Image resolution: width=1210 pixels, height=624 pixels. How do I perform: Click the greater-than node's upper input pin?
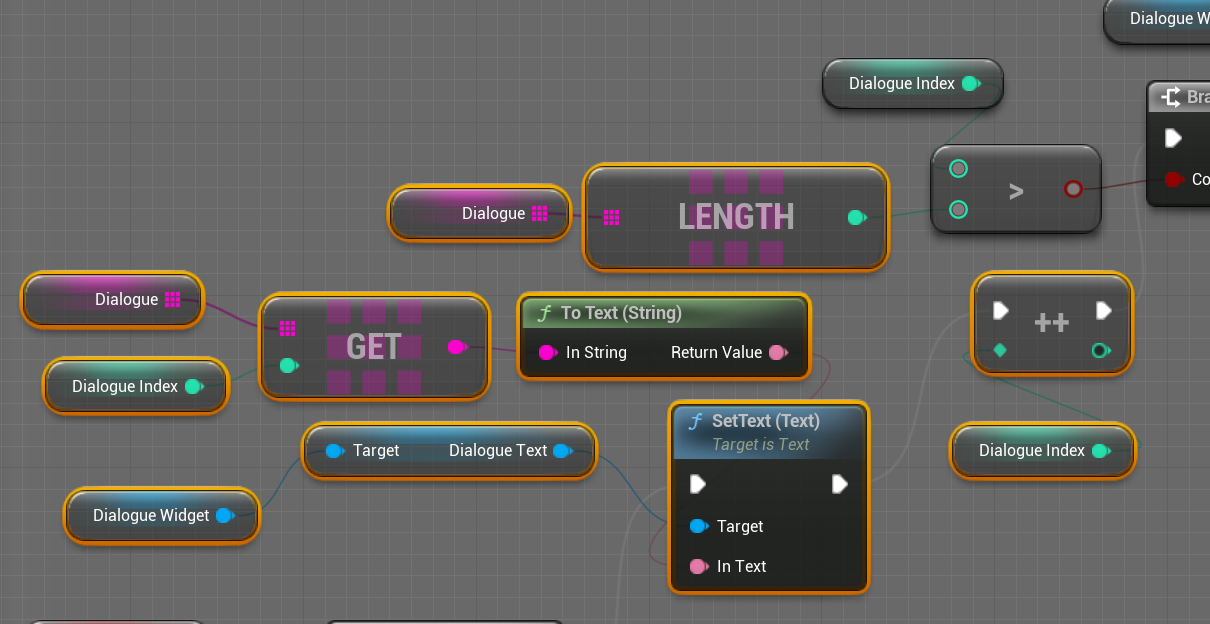coord(958,169)
